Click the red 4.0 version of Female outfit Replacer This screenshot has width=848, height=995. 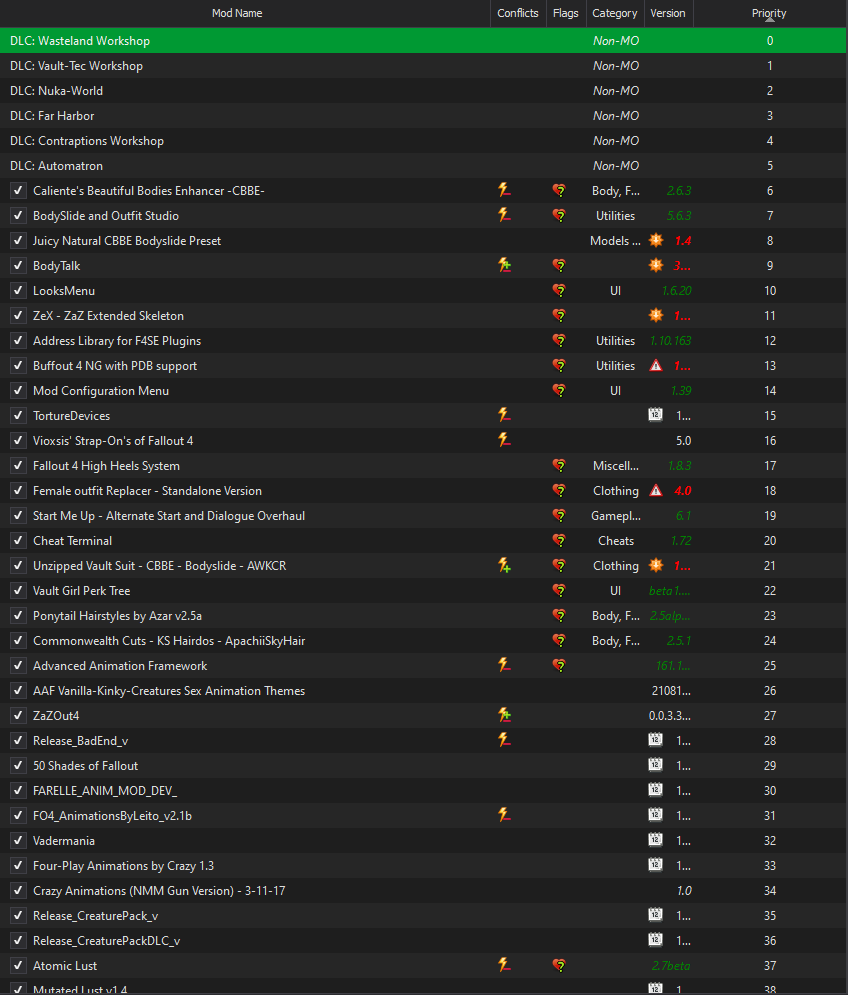click(x=683, y=491)
